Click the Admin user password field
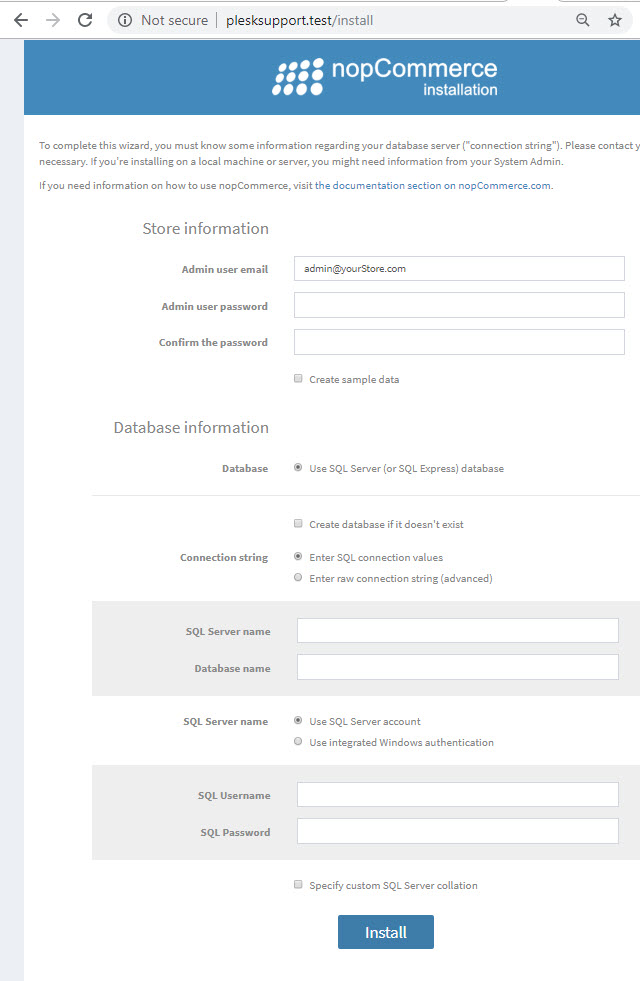640x981 pixels. [x=459, y=305]
